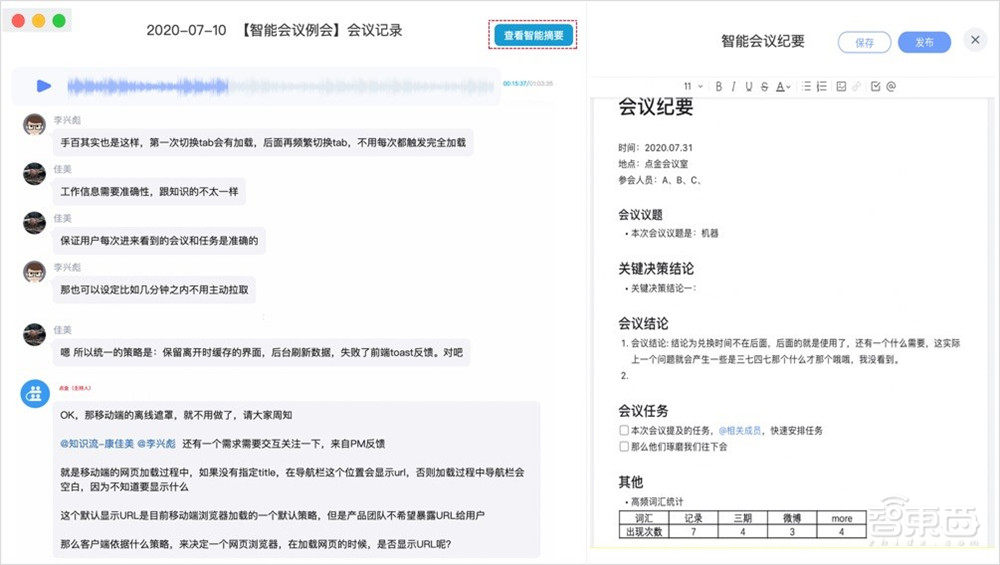The image size is (1000, 565).
Task: Close the 智能会议纪要 panel
Action: (x=975, y=40)
